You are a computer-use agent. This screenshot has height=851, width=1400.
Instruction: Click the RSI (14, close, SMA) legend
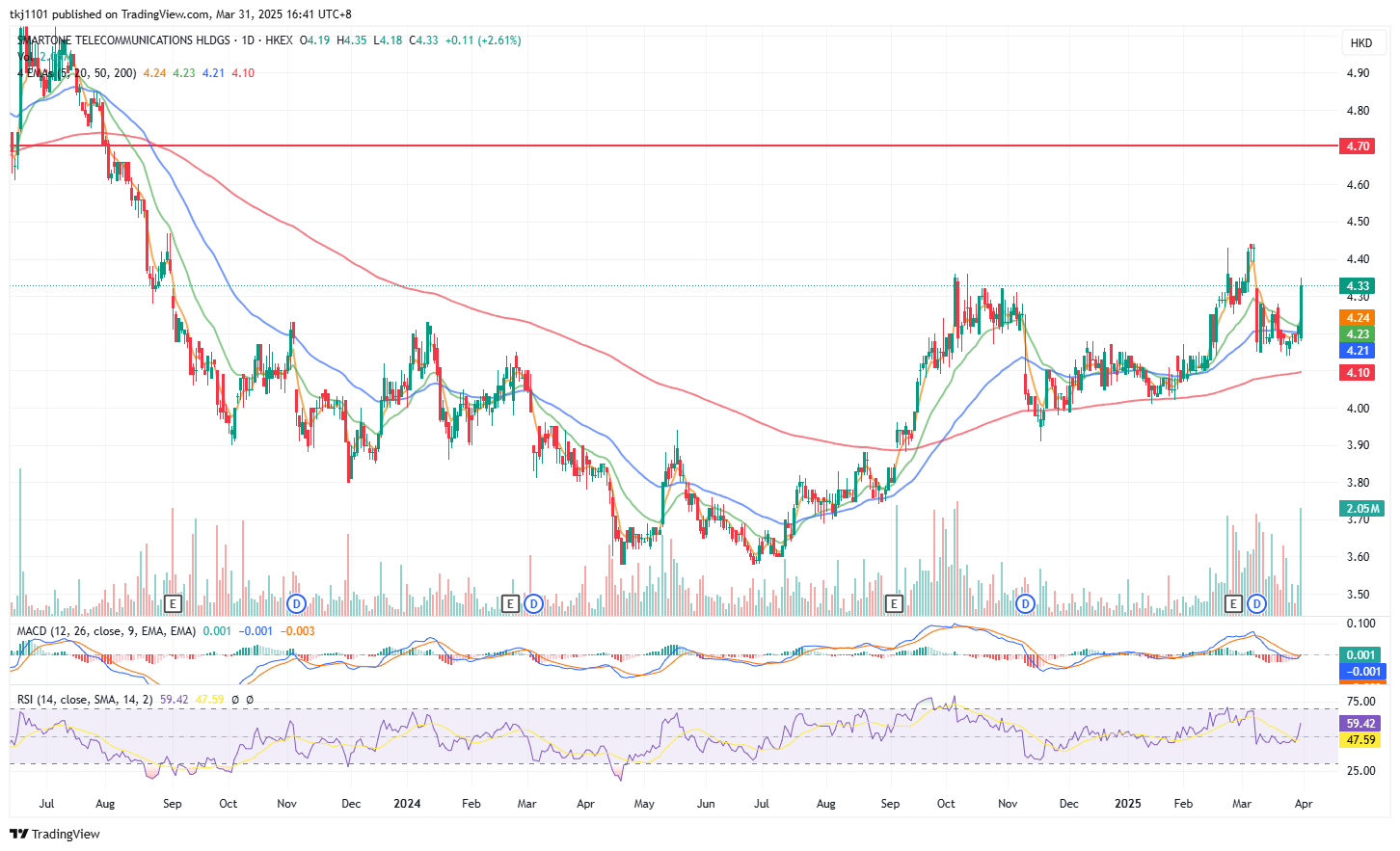click(85, 700)
